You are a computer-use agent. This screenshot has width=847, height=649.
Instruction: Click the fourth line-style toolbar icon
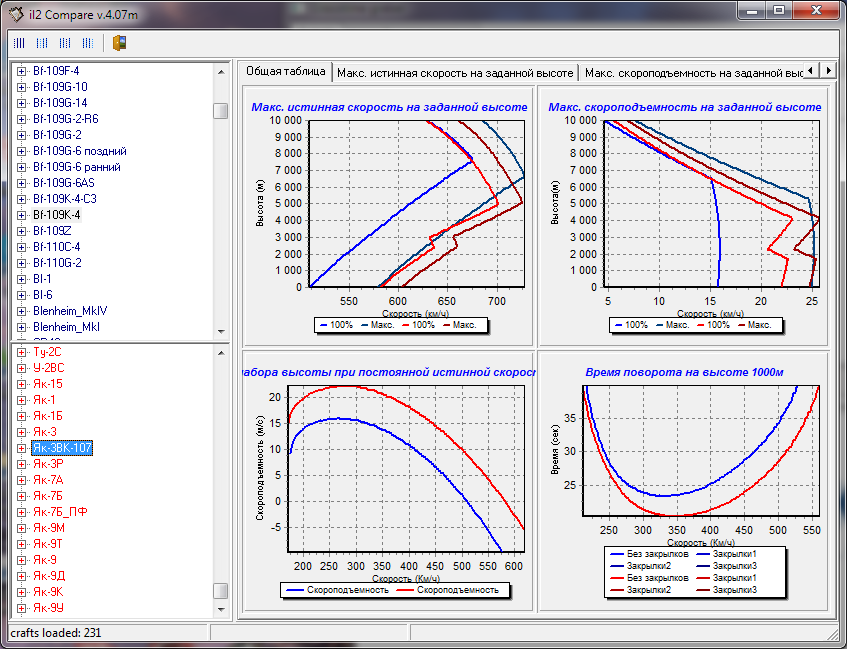point(88,43)
